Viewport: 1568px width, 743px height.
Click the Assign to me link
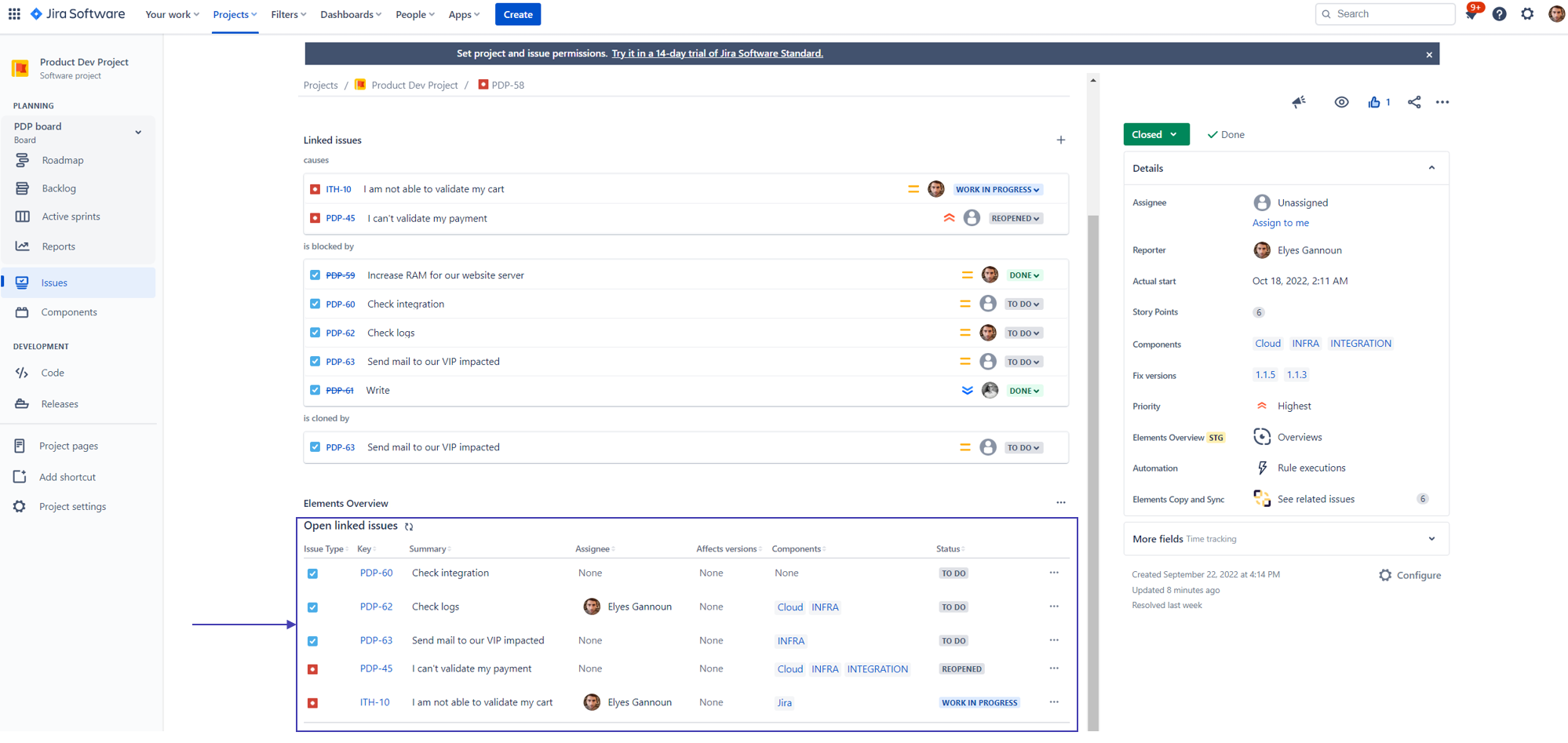(1280, 223)
